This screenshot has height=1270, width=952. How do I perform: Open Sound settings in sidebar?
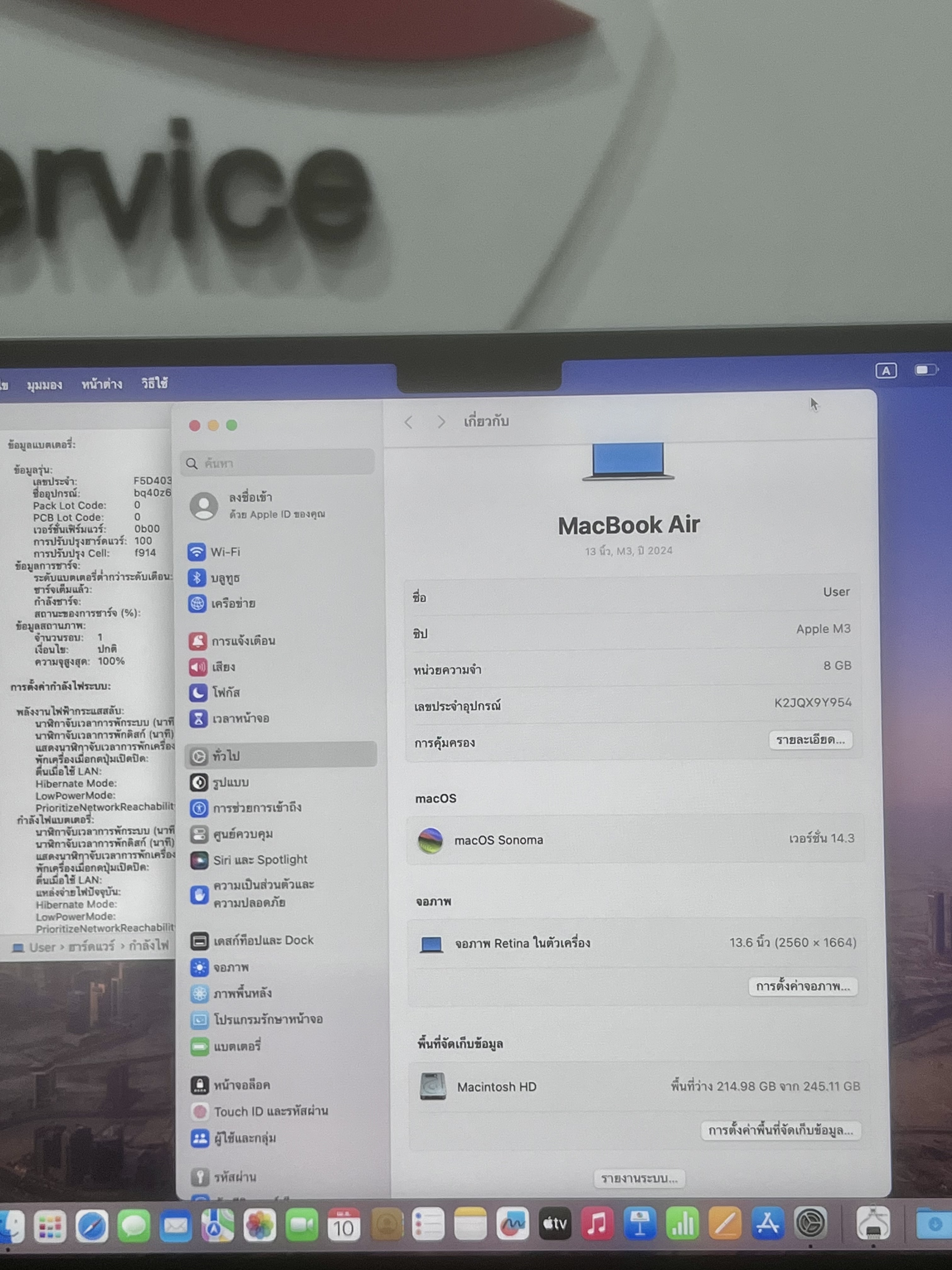pyautogui.click(x=223, y=666)
